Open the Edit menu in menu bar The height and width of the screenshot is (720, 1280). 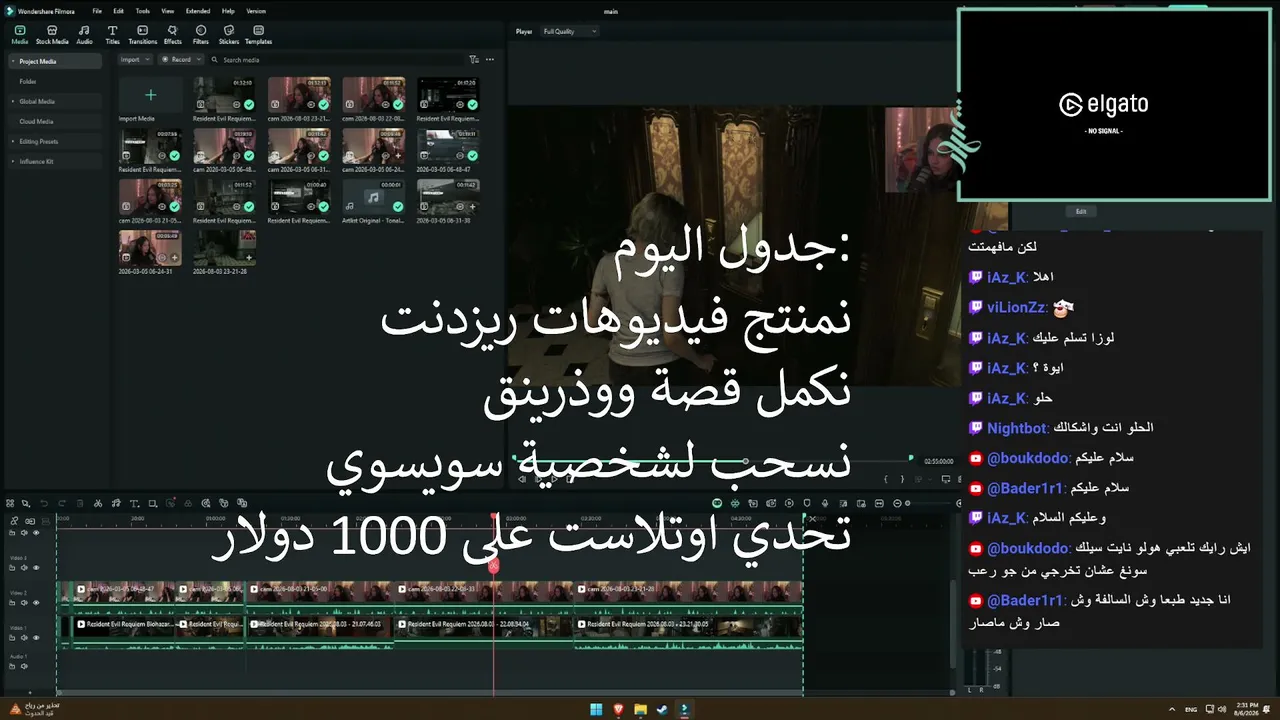click(119, 11)
